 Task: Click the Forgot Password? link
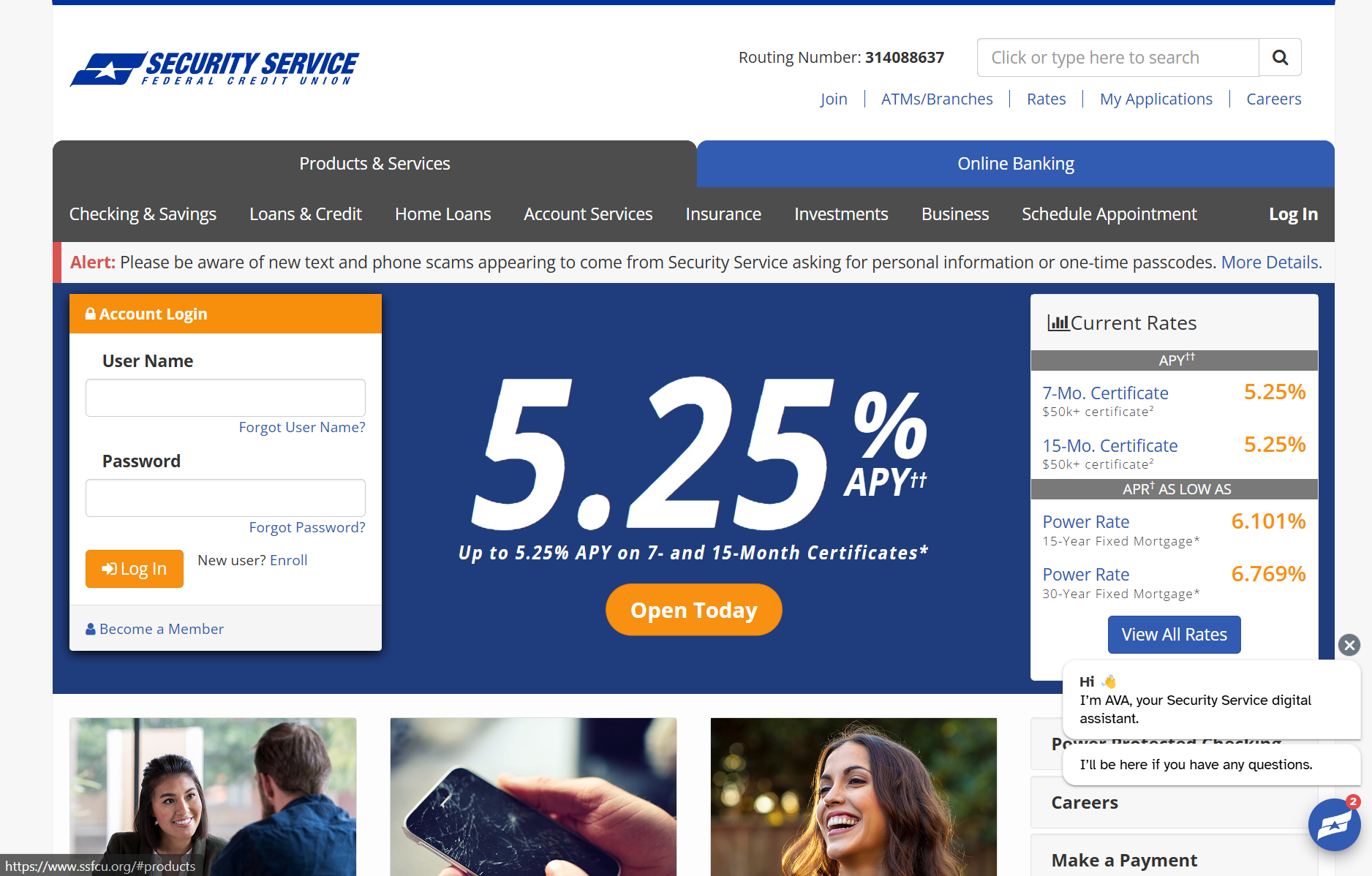click(x=307, y=527)
